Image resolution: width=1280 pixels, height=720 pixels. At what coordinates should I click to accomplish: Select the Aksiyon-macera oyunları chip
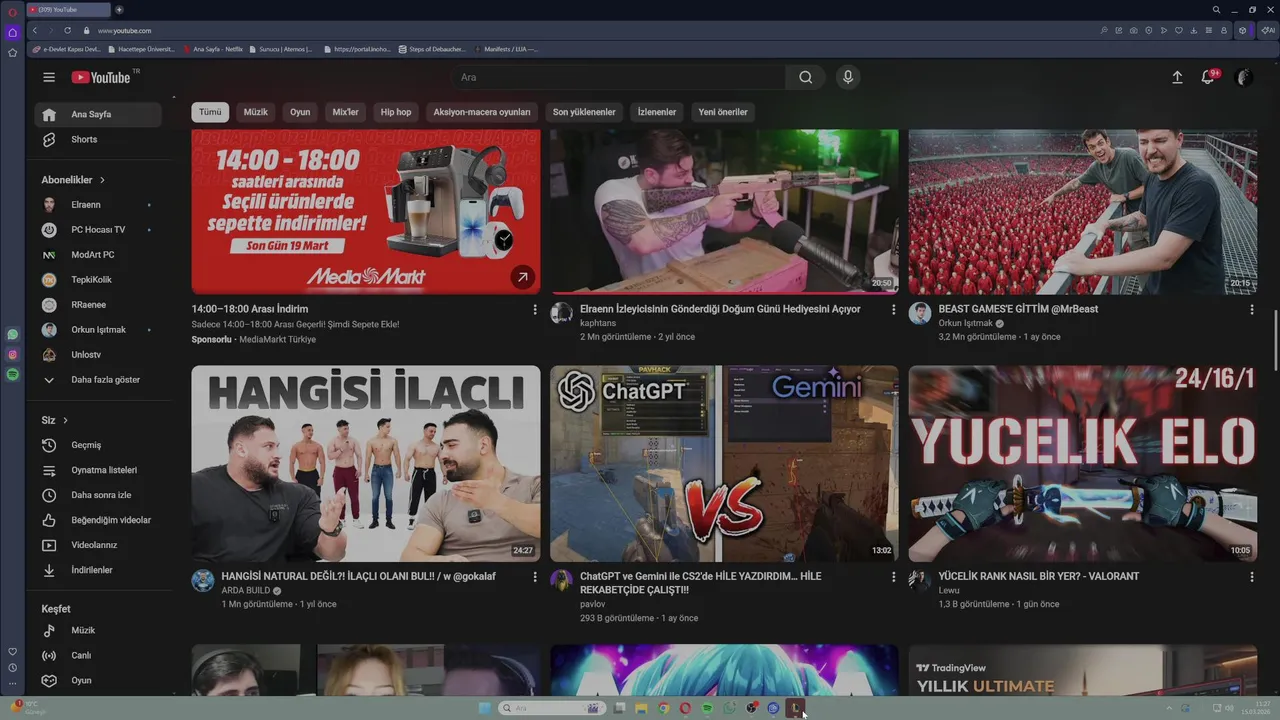click(482, 112)
